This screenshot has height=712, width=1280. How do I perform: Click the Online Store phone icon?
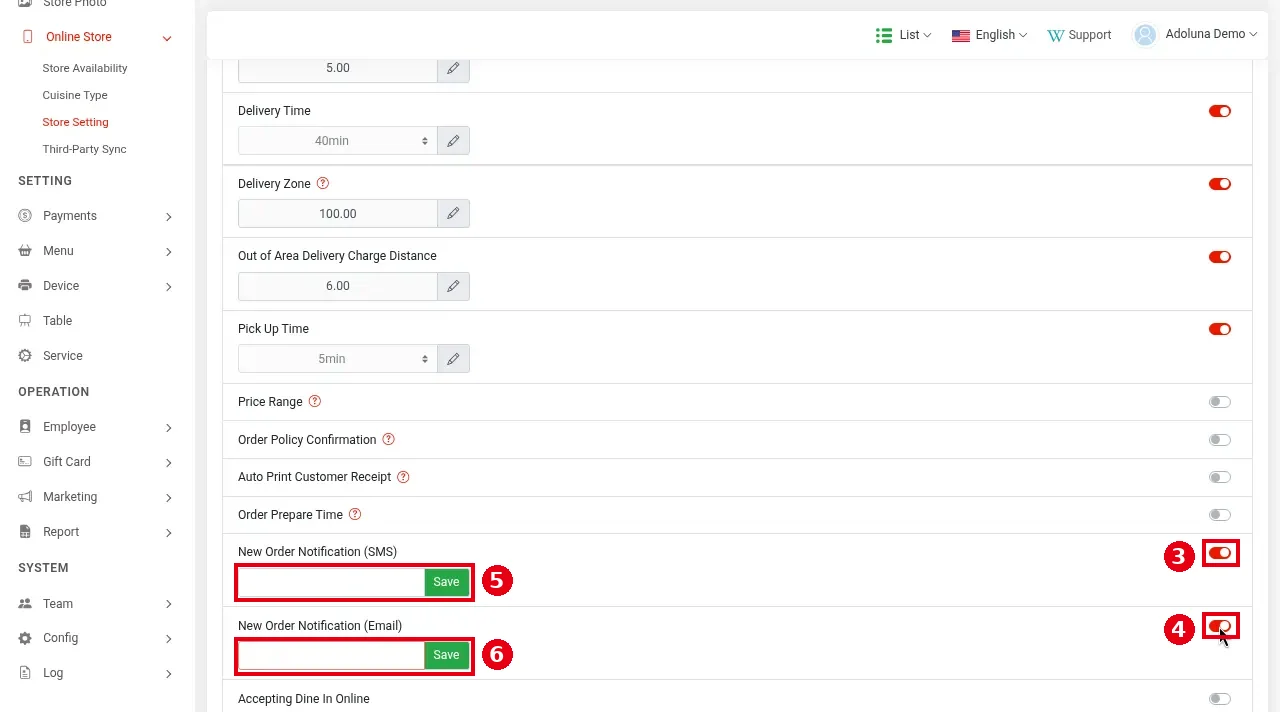(x=27, y=37)
